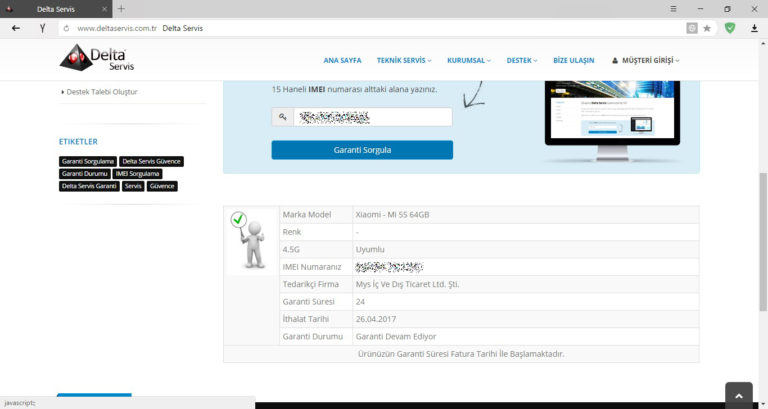Open BİZE ULAŞIN menu item
The width and height of the screenshot is (768, 409).
pyautogui.click(x=574, y=60)
